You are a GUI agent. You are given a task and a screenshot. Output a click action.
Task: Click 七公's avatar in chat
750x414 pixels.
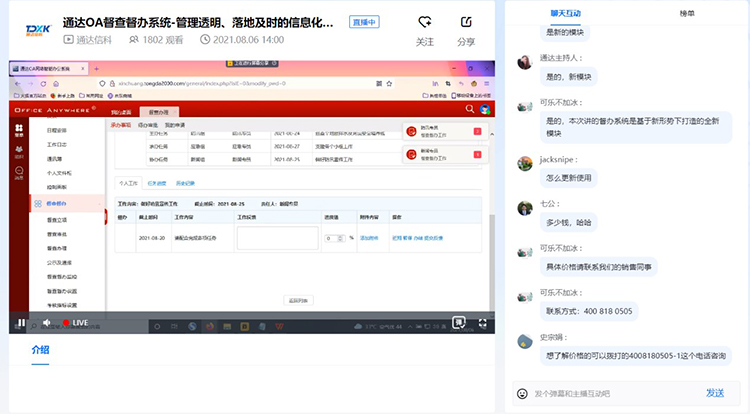coord(525,208)
